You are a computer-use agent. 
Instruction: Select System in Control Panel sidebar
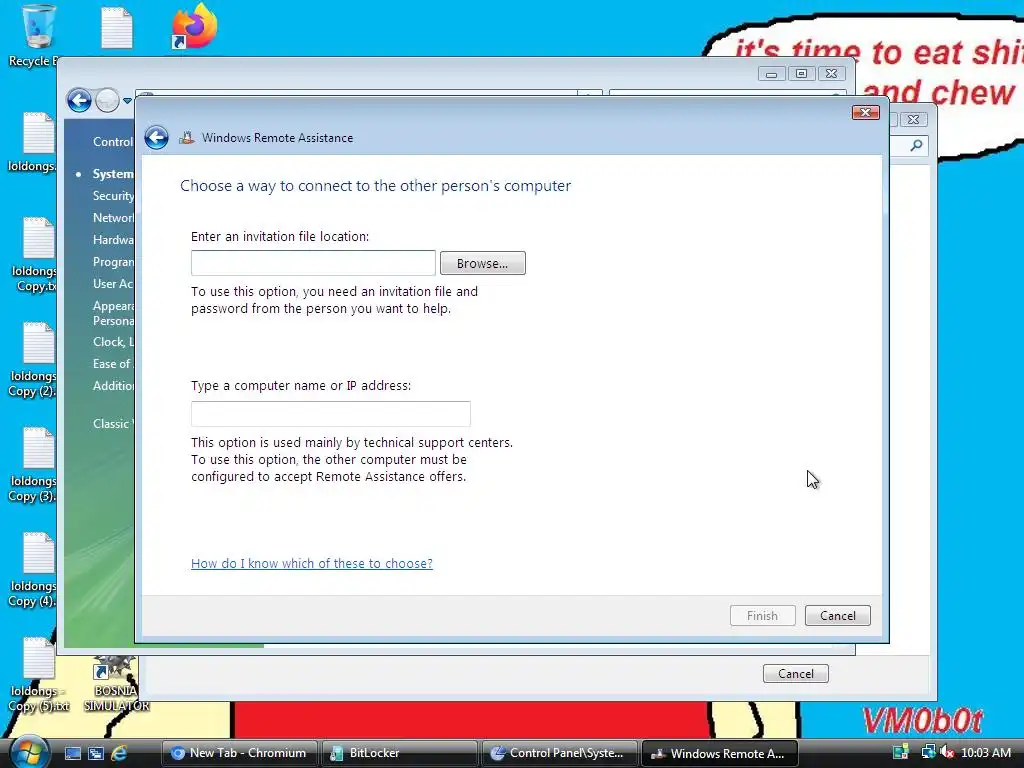(x=113, y=174)
